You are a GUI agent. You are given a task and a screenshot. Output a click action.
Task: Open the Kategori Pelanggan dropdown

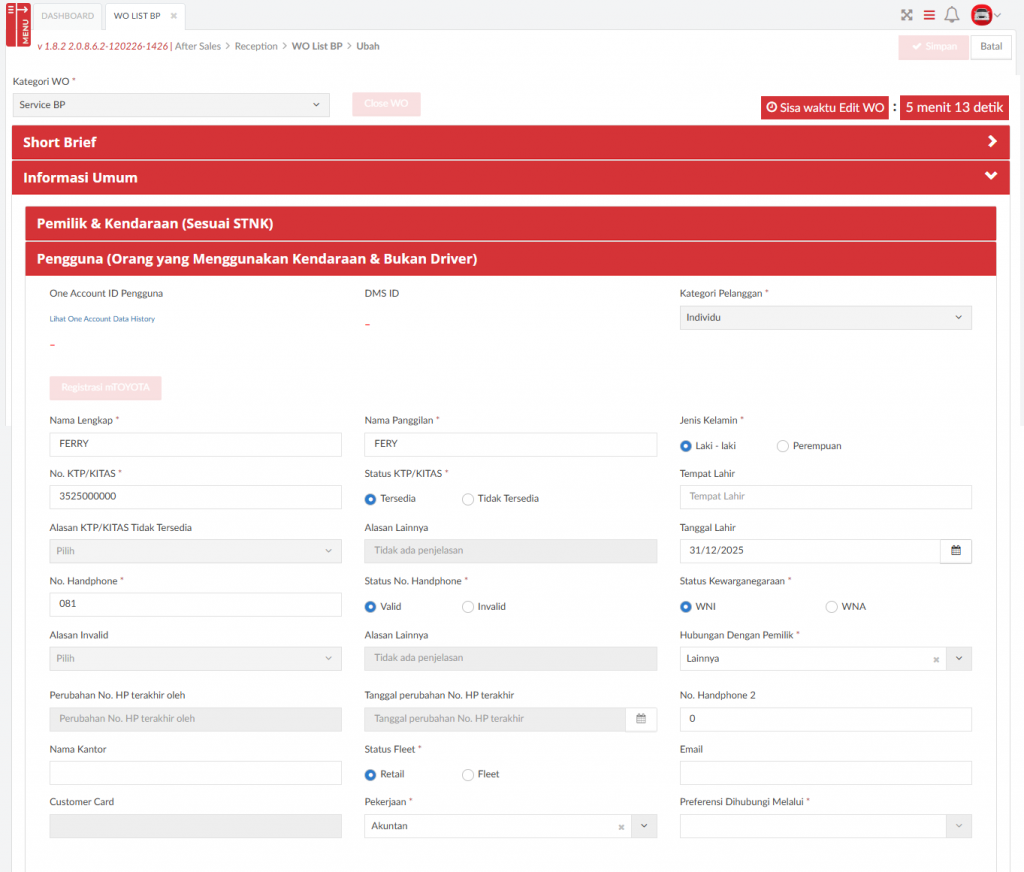[825, 317]
